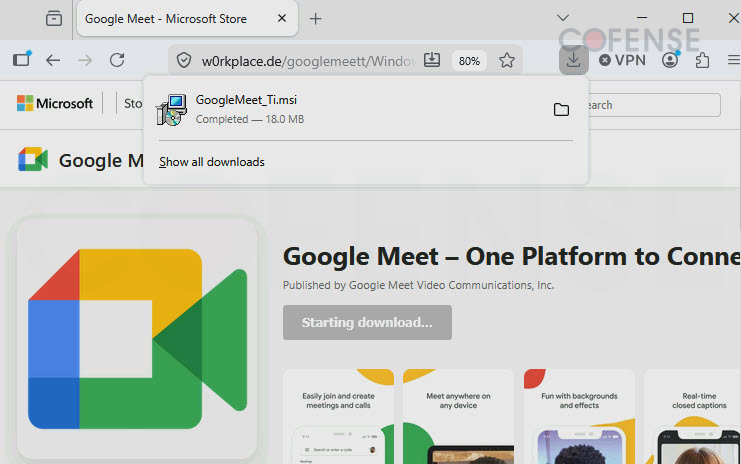The height and width of the screenshot is (464, 741).
Task: Click the large Google Meet app logo
Action: (x=138, y=339)
